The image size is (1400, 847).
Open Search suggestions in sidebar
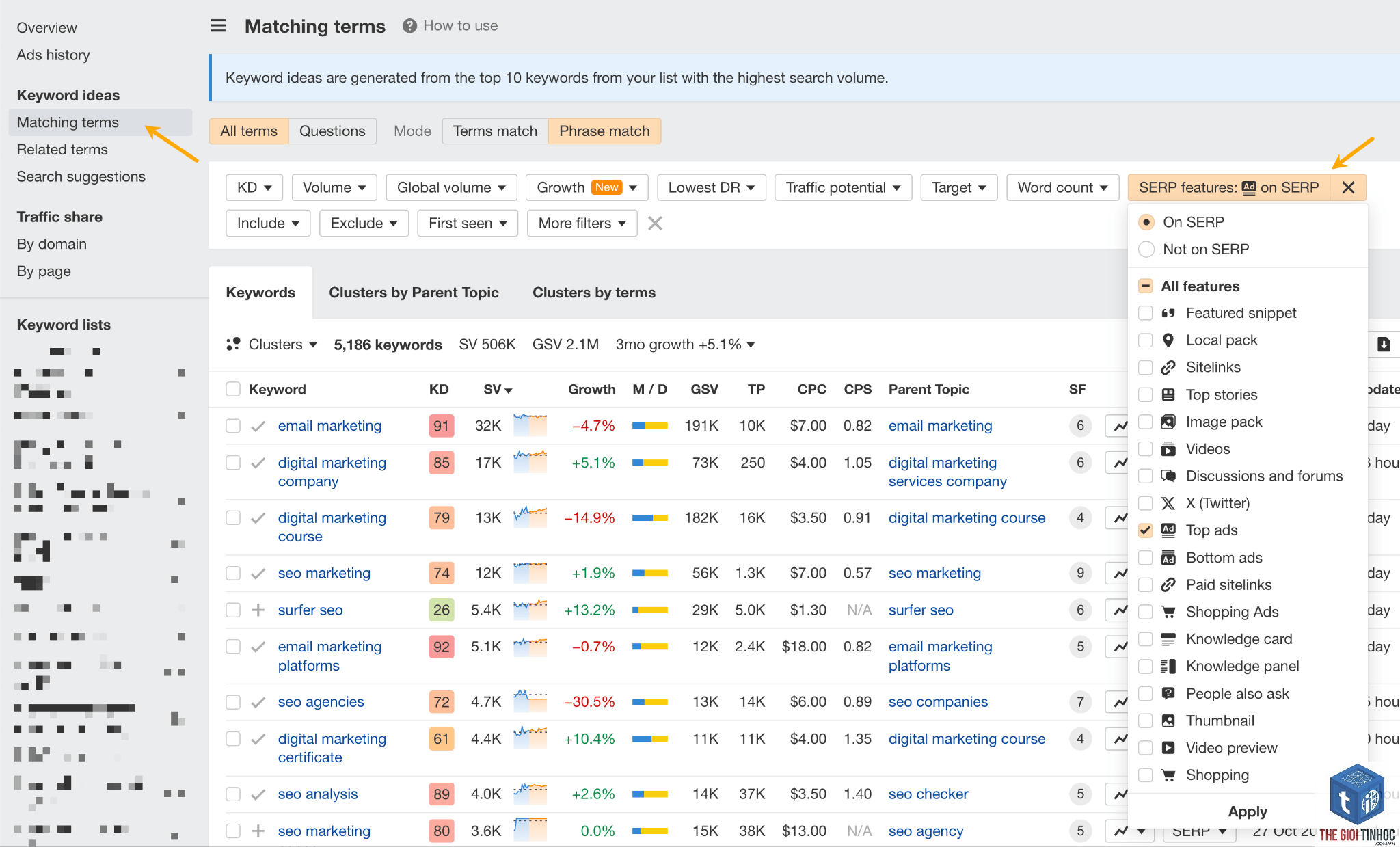point(81,177)
